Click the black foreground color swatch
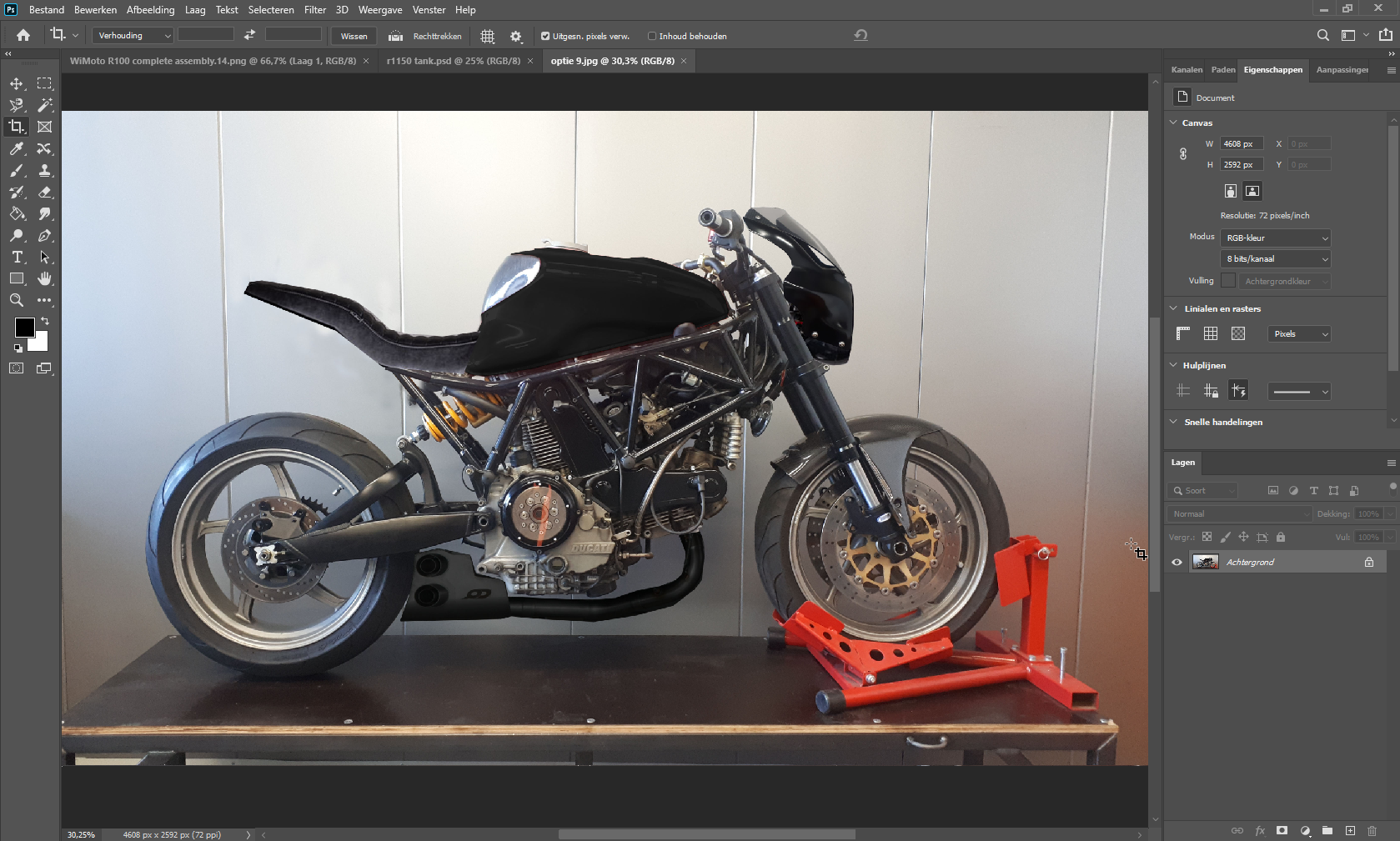Screen dimensions: 1400x841 coord(23,326)
